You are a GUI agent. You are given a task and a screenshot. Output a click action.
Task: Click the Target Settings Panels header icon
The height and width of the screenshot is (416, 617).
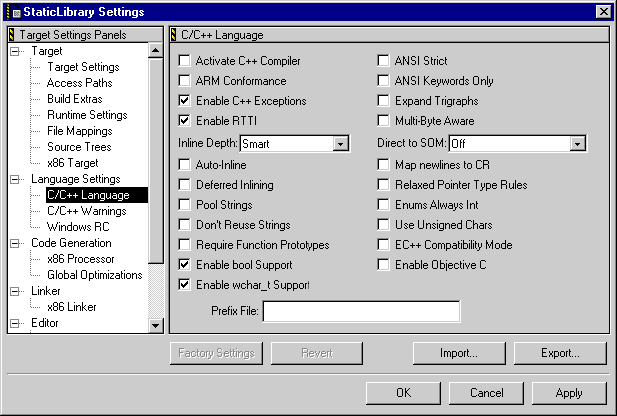click(x=12, y=35)
